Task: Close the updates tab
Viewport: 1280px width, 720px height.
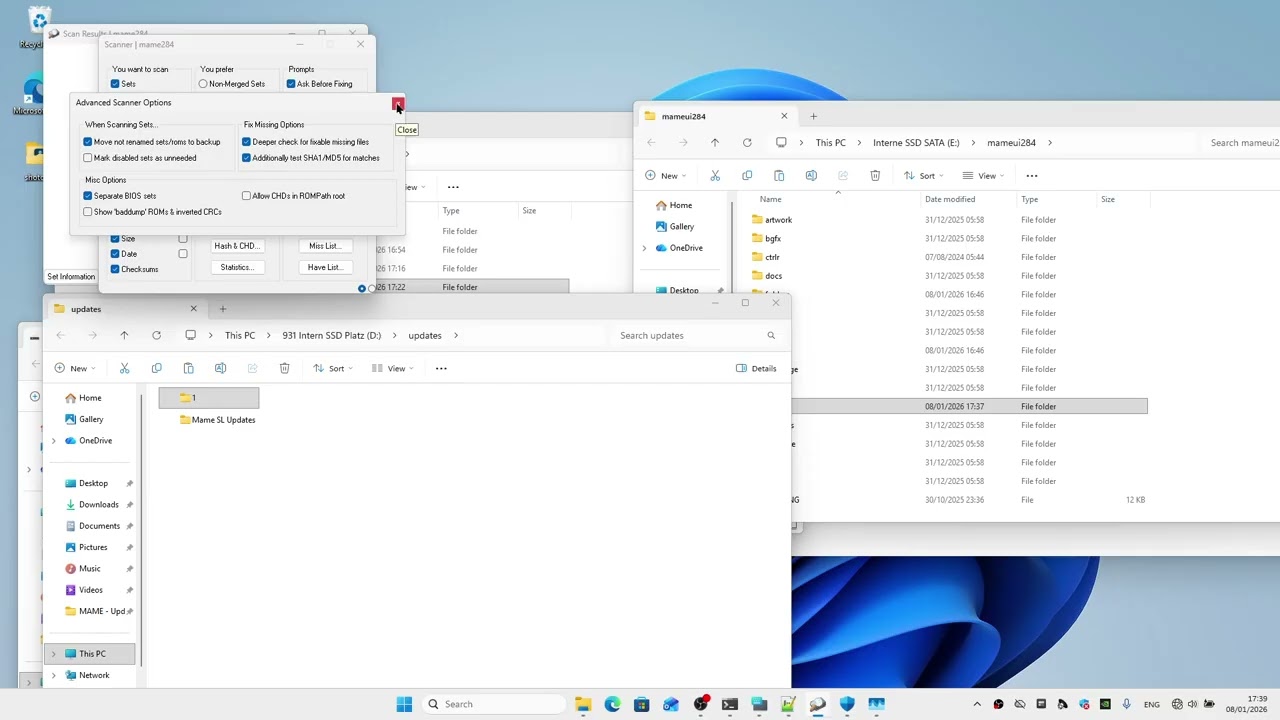Action: tap(194, 309)
